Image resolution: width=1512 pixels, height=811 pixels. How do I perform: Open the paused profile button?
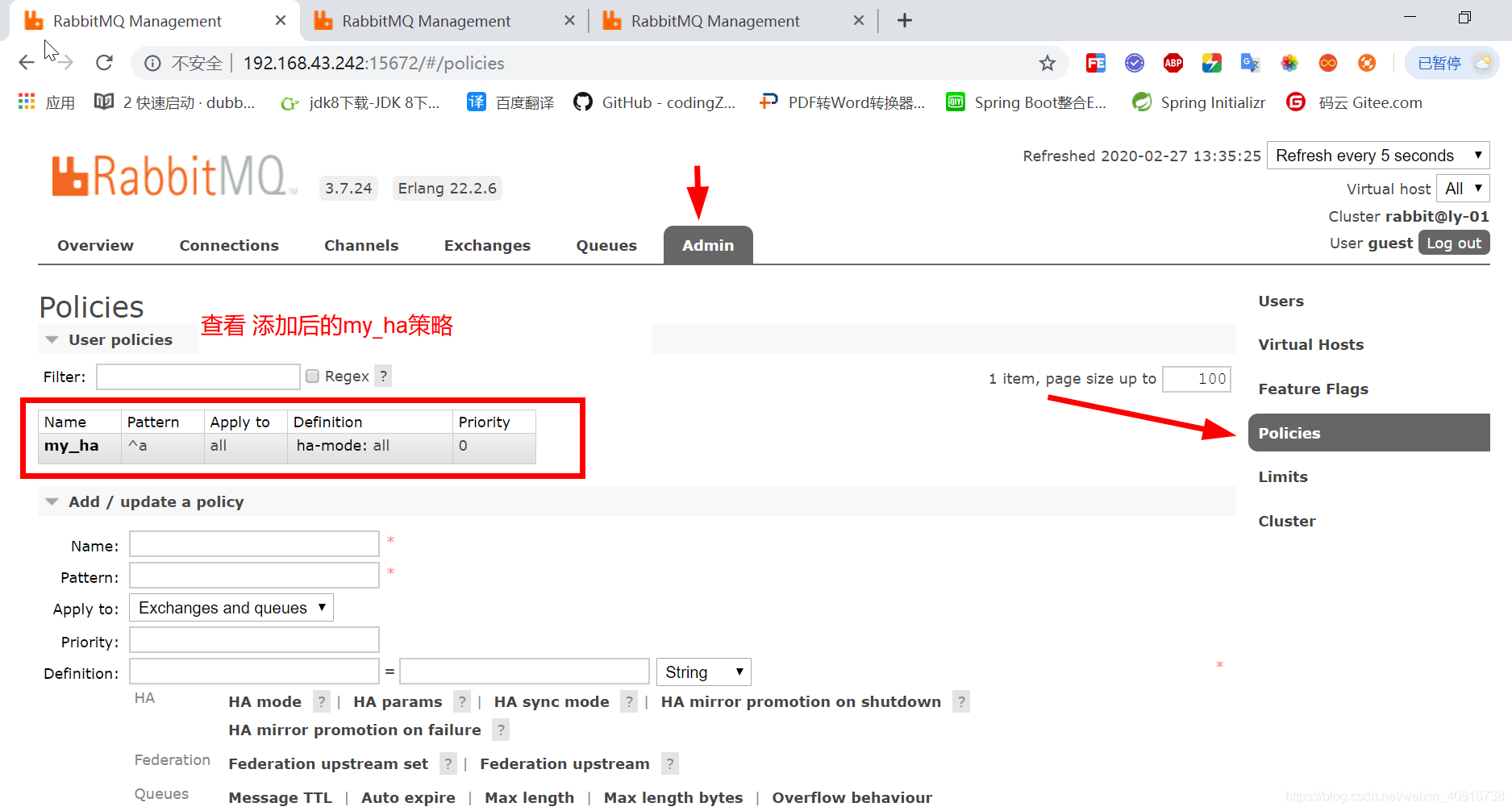[x=1453, y=63]
